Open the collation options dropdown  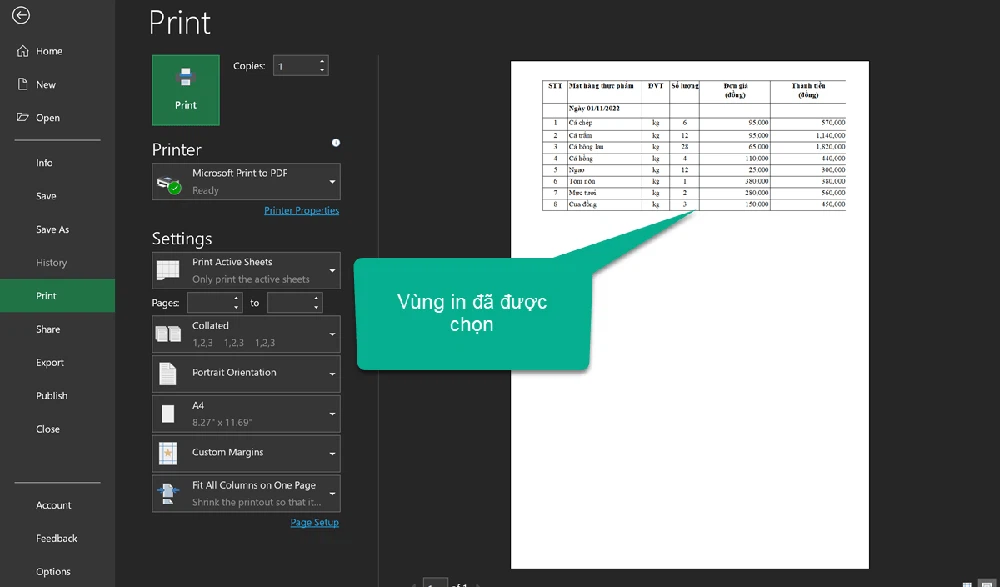(332, 333)
